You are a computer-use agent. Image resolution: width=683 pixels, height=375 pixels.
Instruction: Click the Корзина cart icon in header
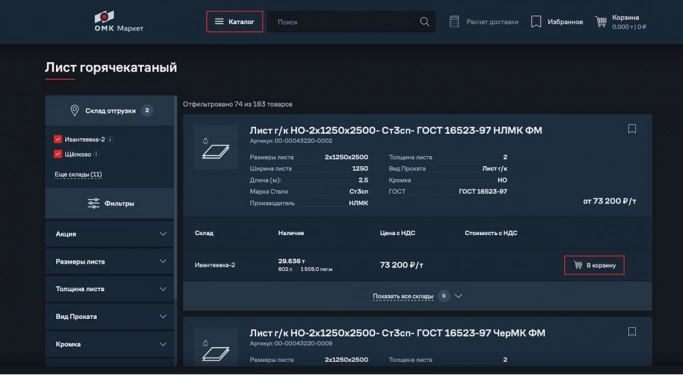[x=601, y=22]
